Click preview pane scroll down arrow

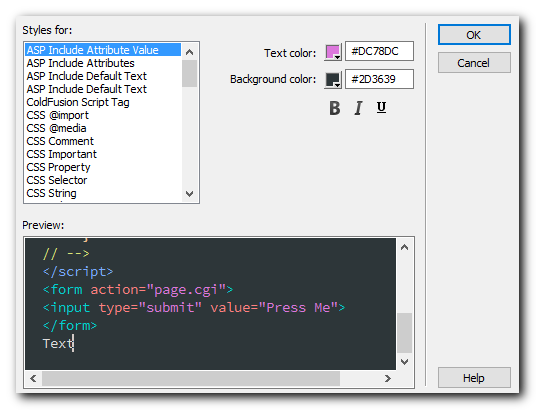[x=404, y=361]
